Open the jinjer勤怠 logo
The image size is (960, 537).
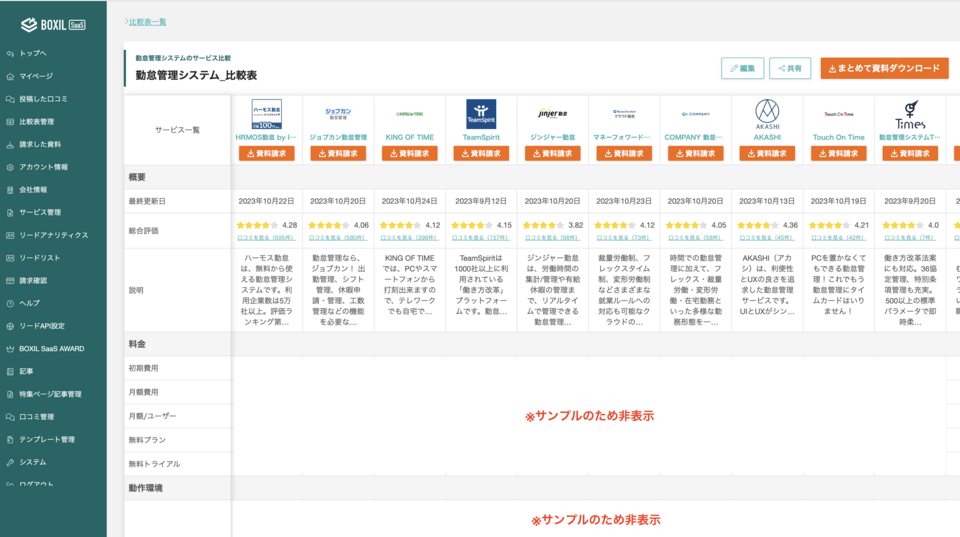point(552,114)
